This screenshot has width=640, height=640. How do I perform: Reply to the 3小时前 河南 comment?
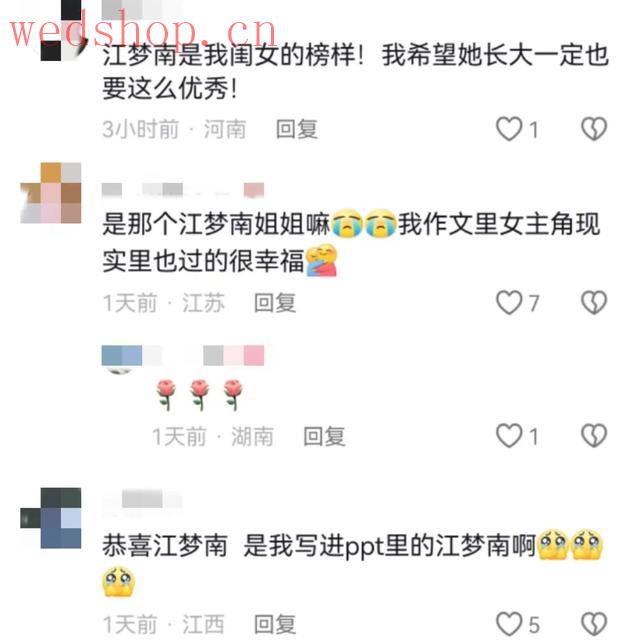297,129
